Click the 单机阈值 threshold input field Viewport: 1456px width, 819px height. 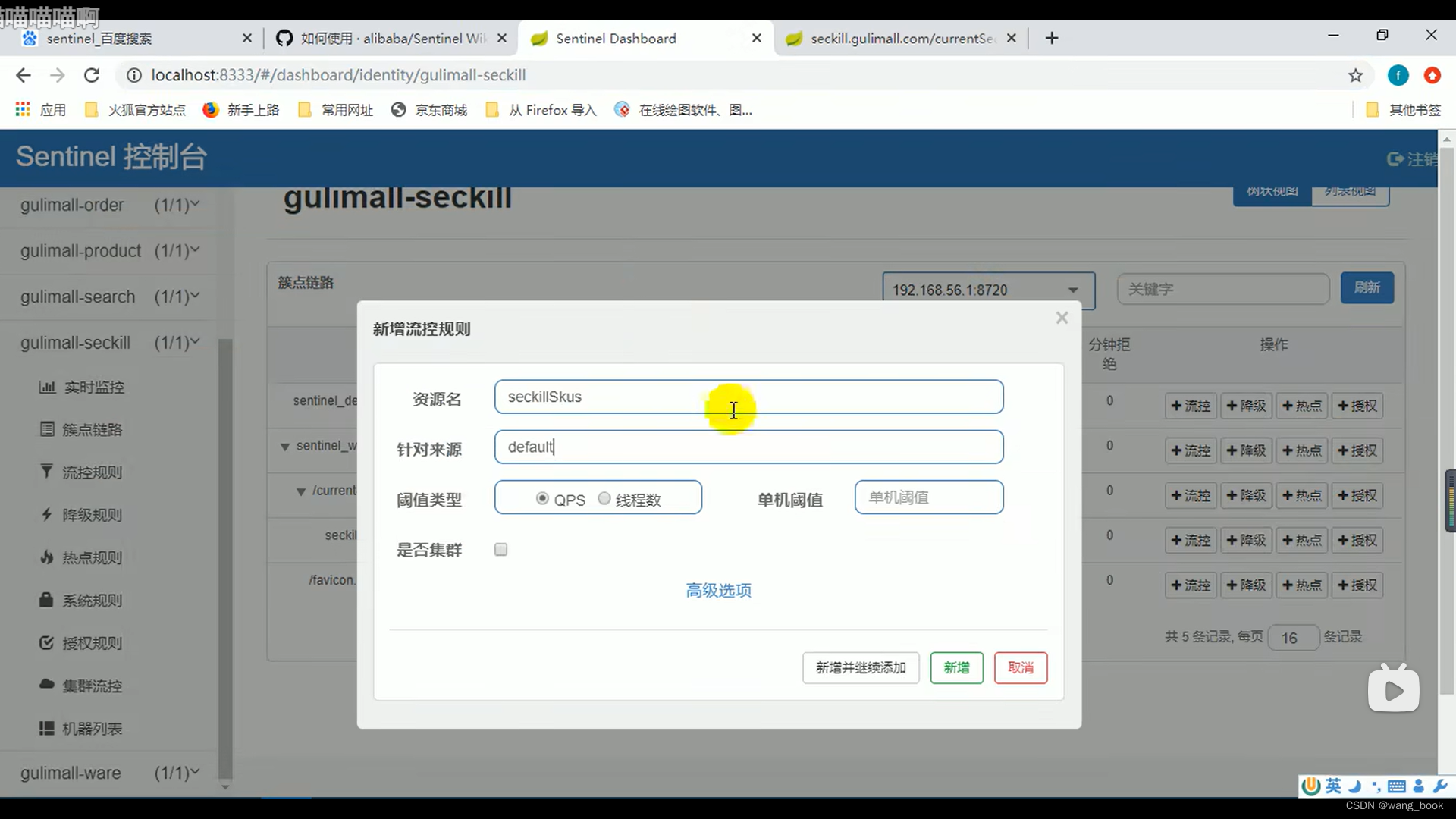coord(928,497)
